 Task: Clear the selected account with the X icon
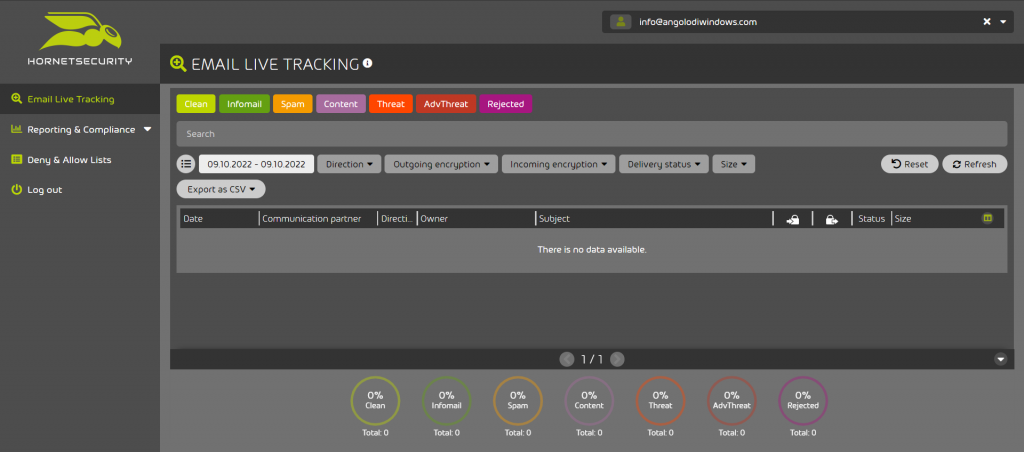987,22
